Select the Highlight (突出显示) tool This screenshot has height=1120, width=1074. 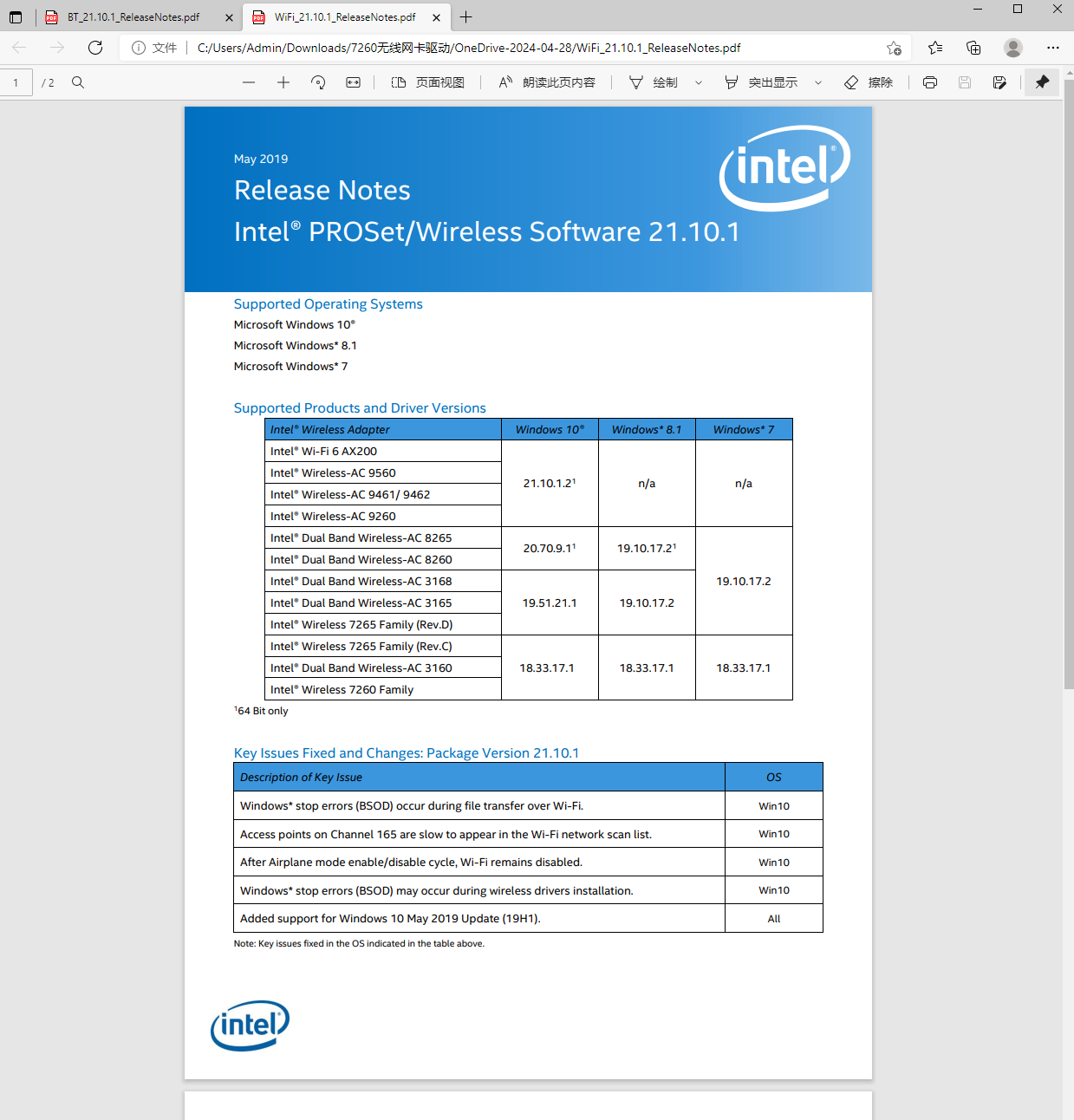click(x=761, y=82)
